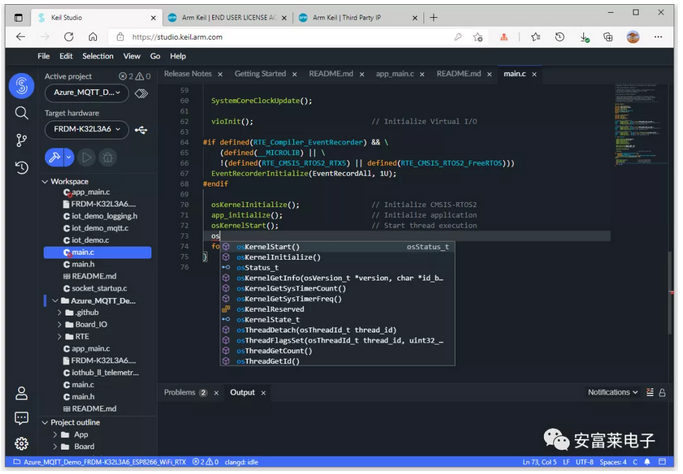Viewport: 683px width, 474px height.
Task: Click the build hammer button
Action: pos(54,157)
